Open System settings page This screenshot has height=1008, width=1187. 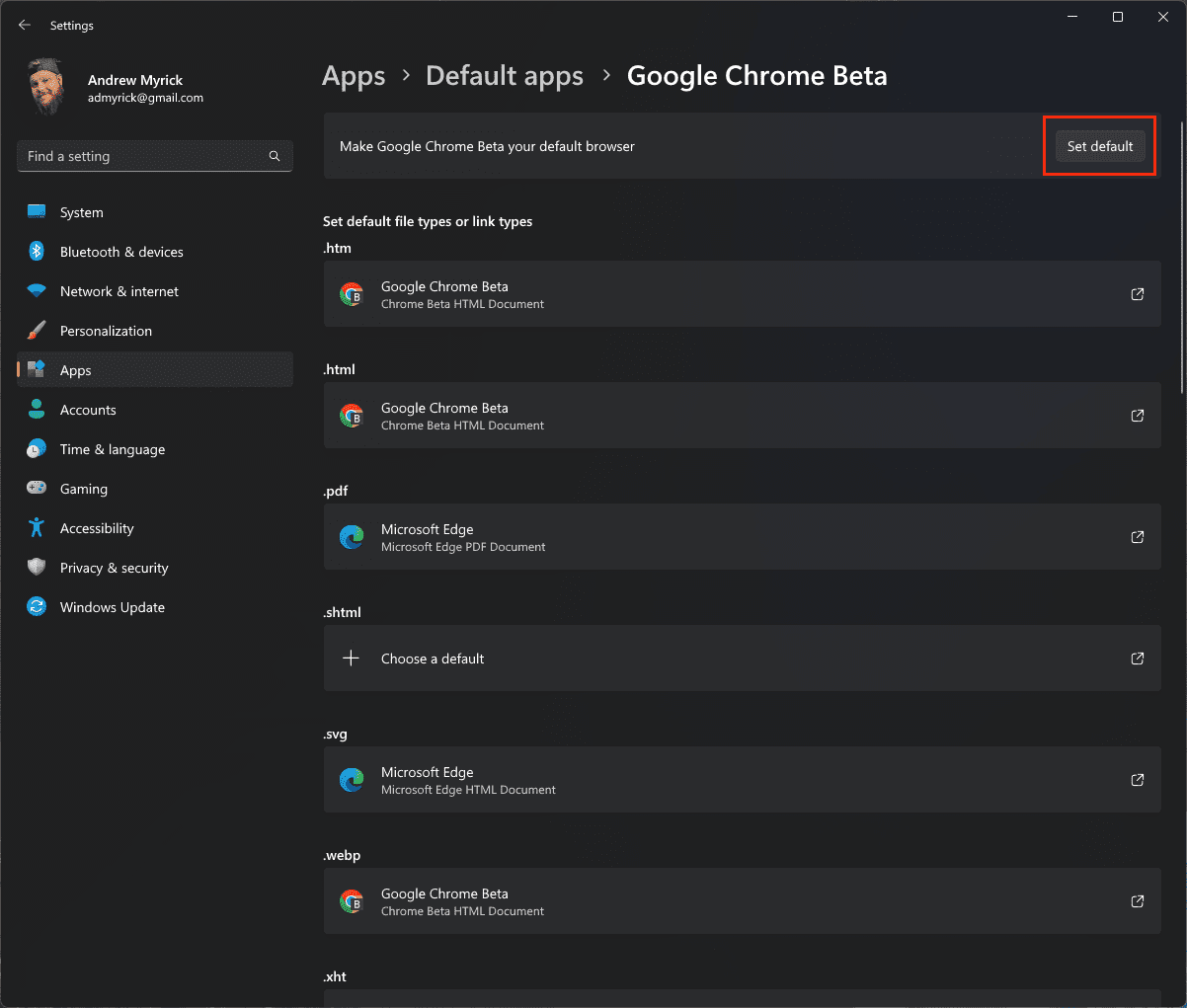point(155,212)
